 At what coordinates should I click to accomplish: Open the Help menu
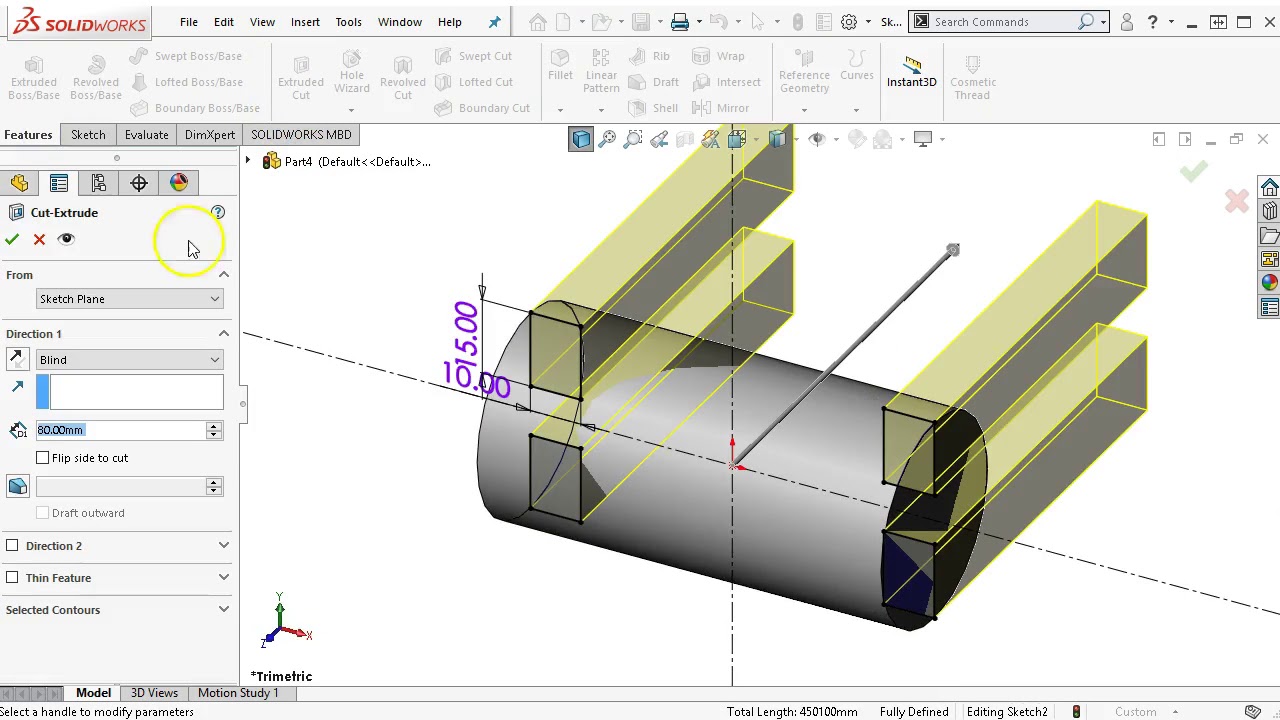pyautogui.click(x=449, y=22)
